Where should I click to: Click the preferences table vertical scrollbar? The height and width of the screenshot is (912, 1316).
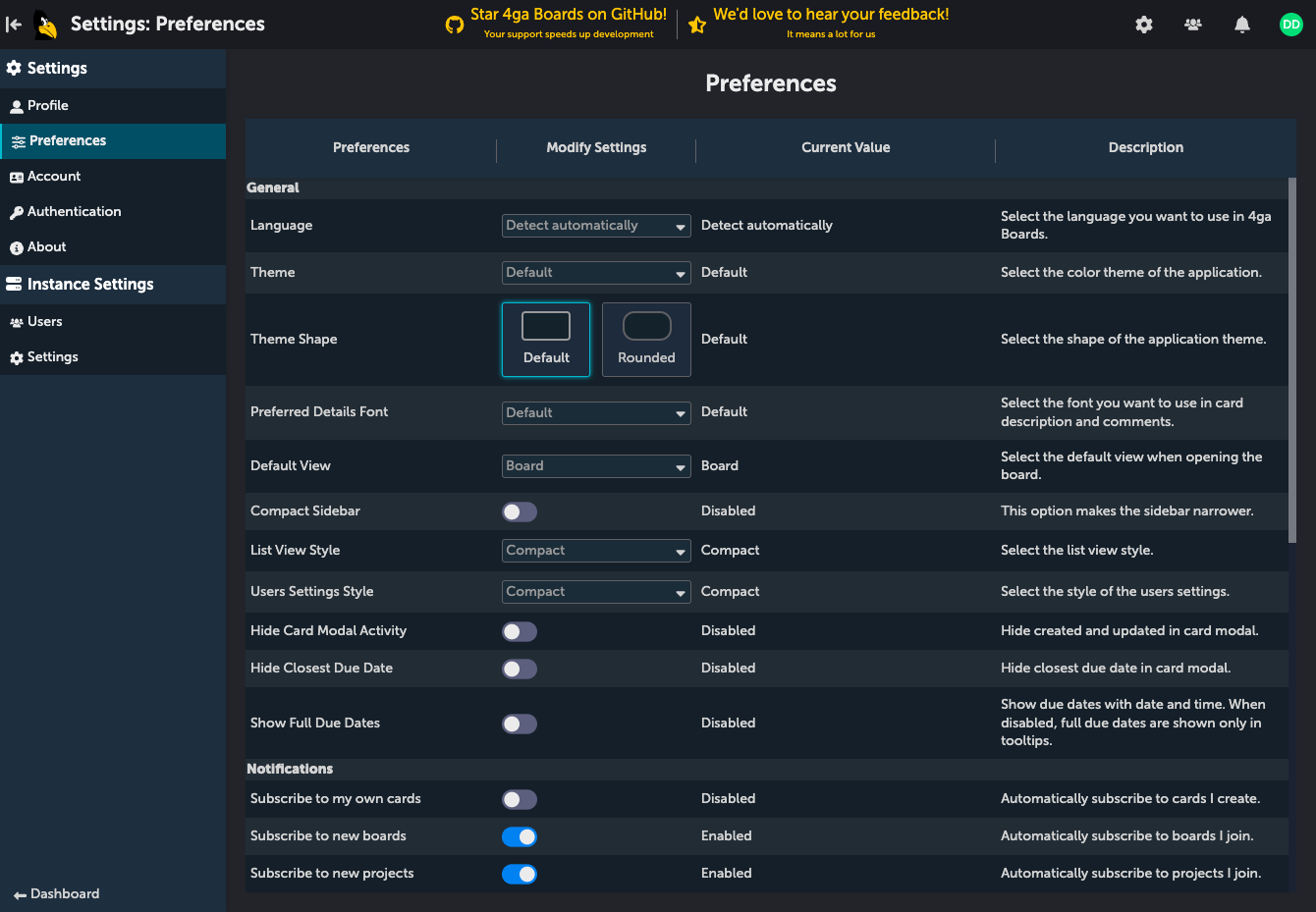1292,359
